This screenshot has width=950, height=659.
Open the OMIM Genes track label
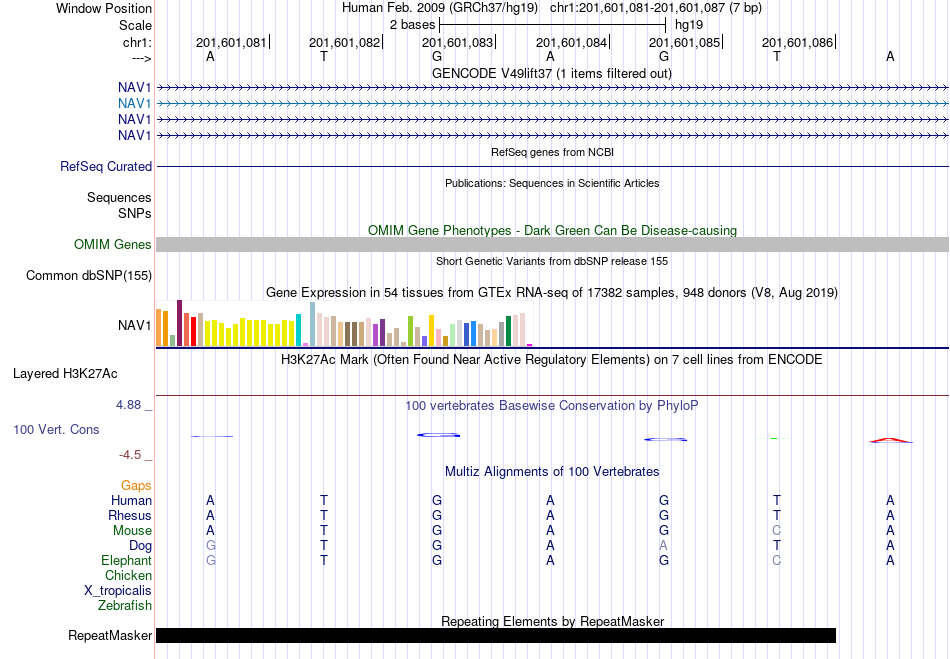point(113,245)
